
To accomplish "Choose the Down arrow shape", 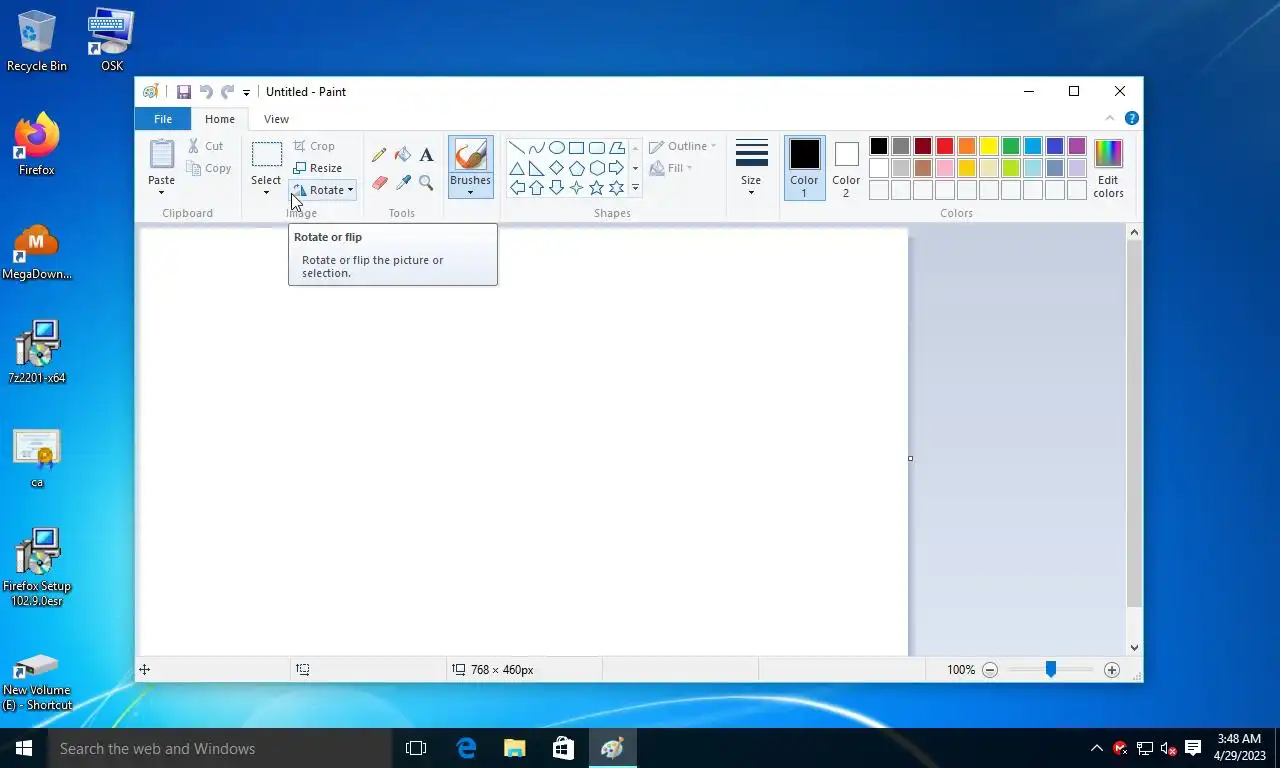I will pyautogui.click(x=557, y=188).
